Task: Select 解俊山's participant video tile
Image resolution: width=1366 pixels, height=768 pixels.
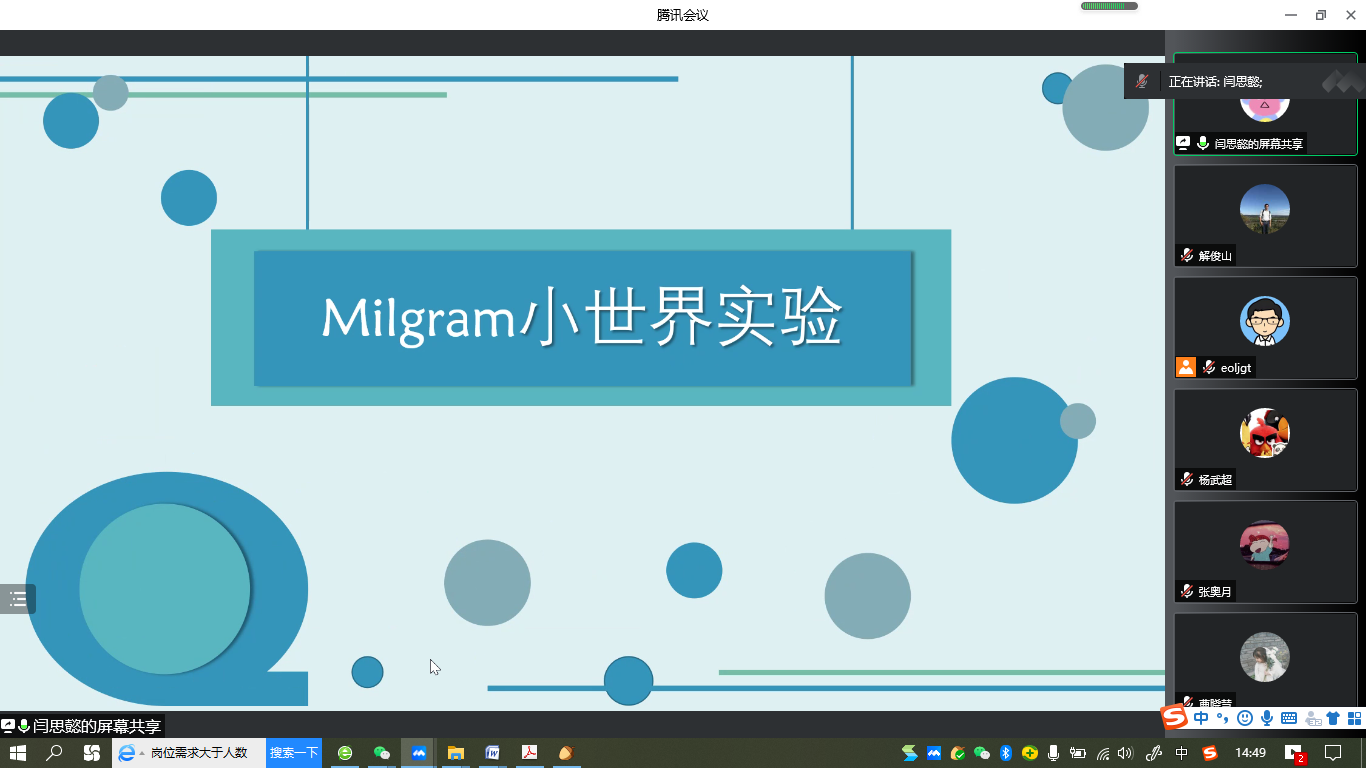Action: pos(1265,215)
